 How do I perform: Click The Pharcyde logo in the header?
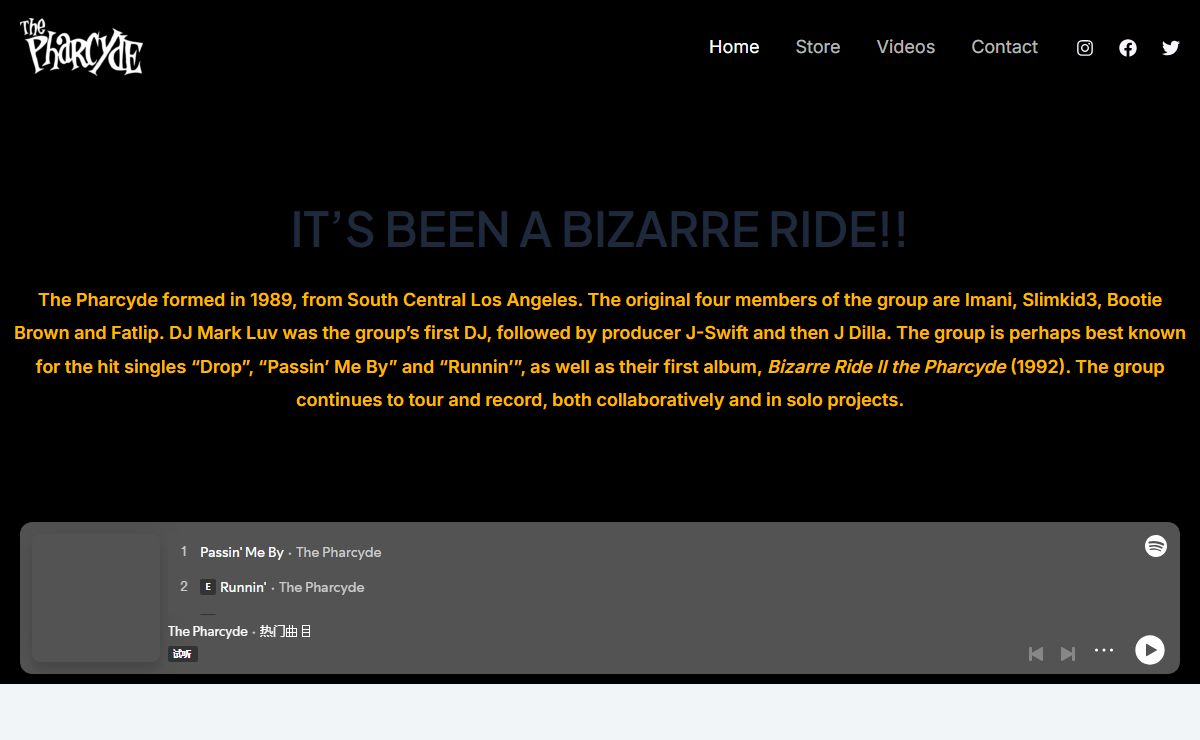(x=81, y=46)
